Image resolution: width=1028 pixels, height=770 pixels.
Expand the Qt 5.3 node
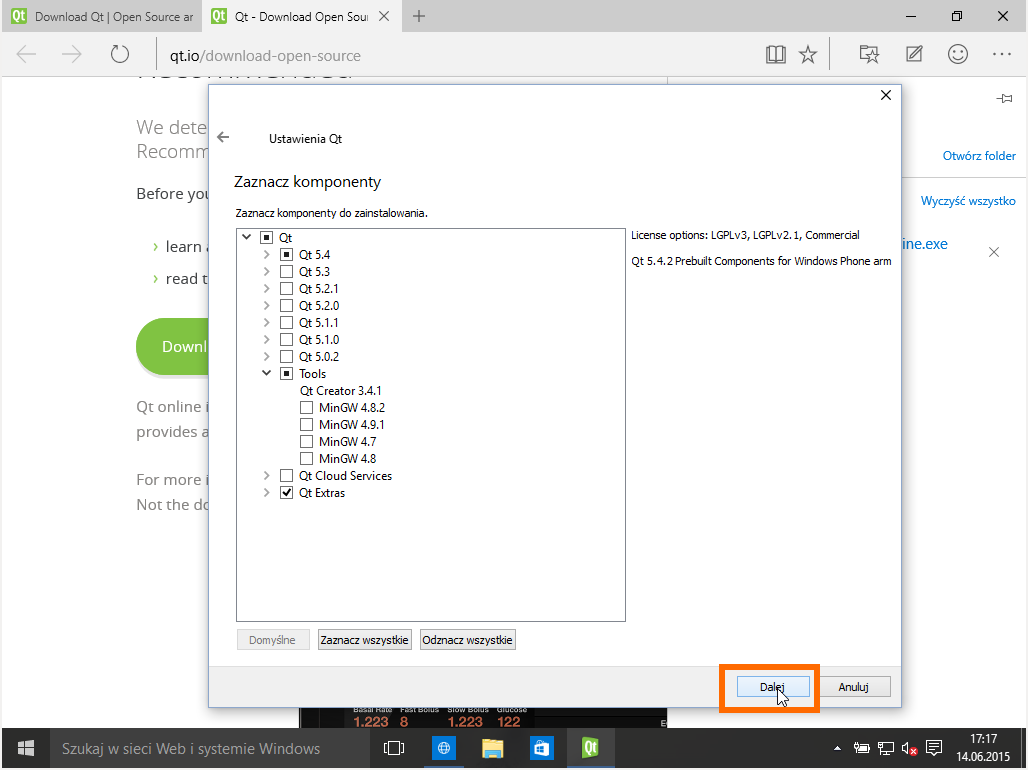pos(266,271)
